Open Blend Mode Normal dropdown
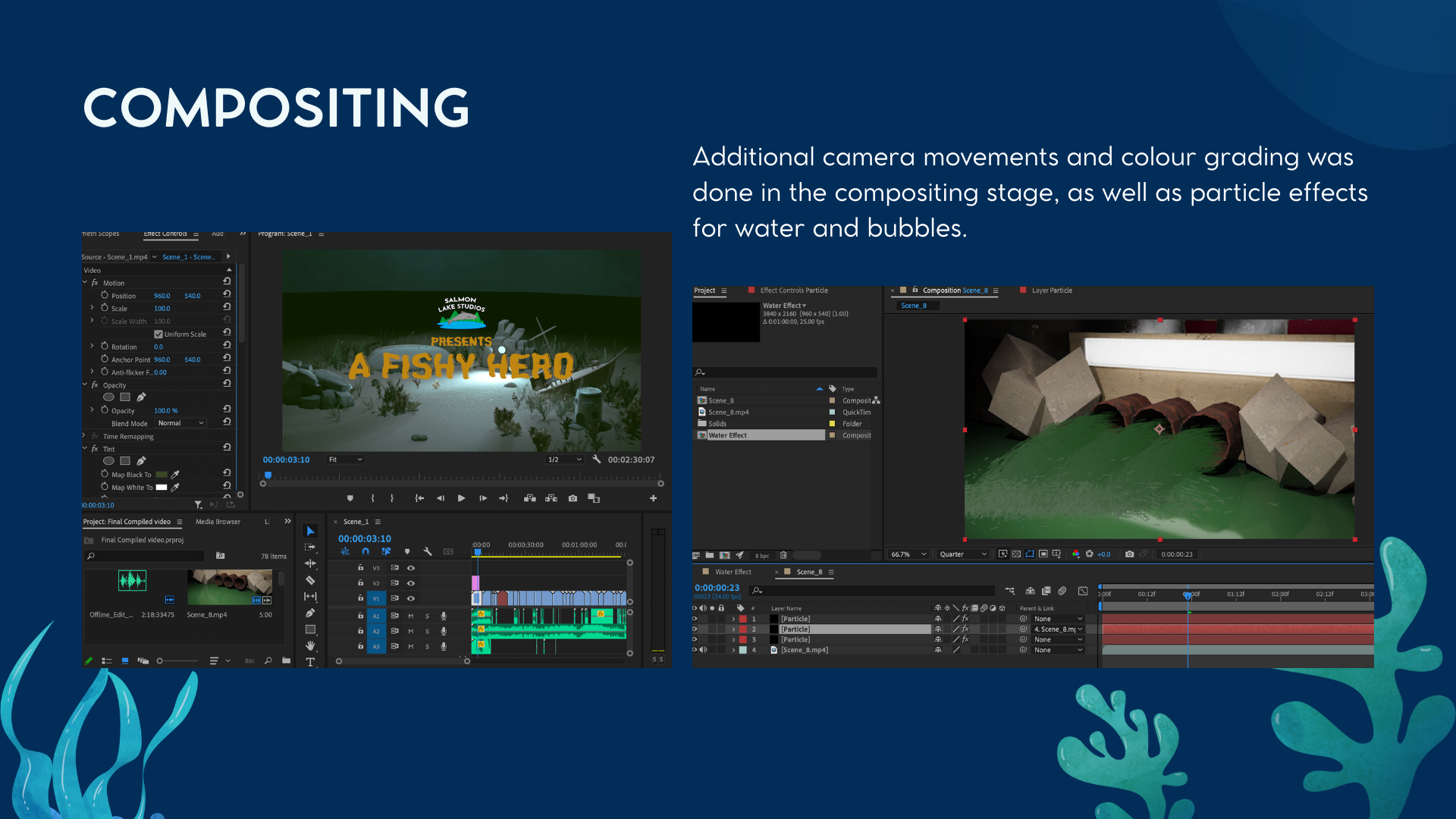This screenshot has height=819, width=1456. [180, 423]
